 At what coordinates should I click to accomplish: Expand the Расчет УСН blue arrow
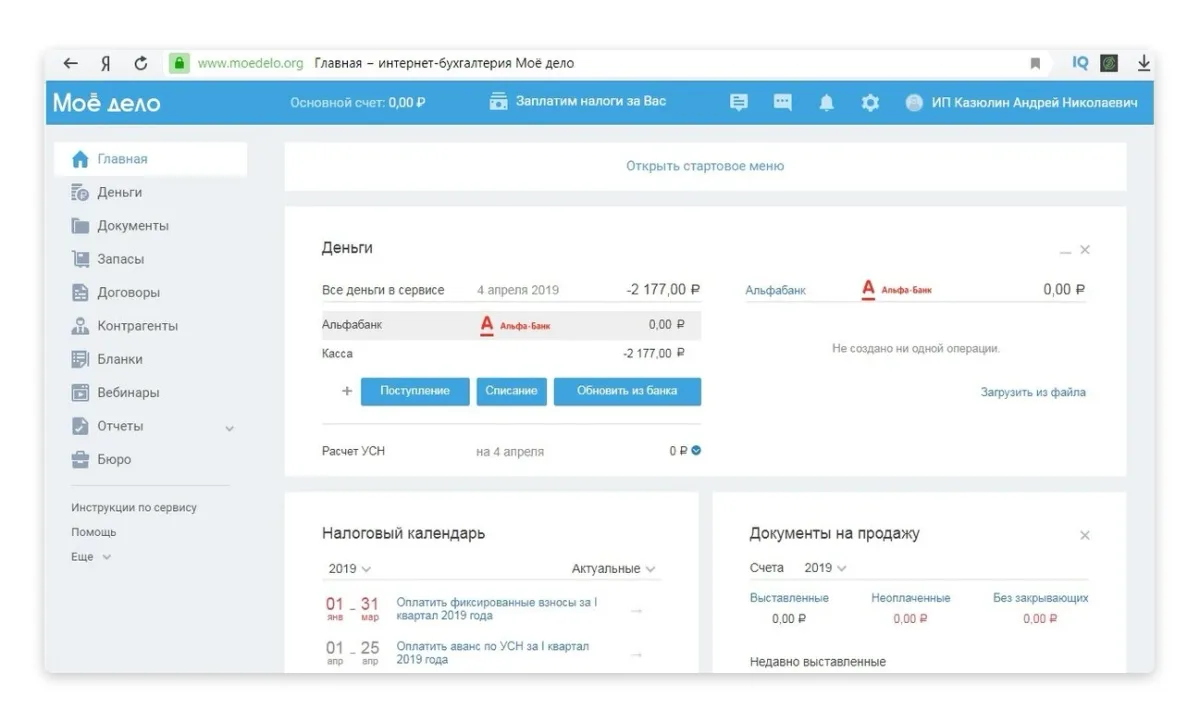(x=697, y=450)
